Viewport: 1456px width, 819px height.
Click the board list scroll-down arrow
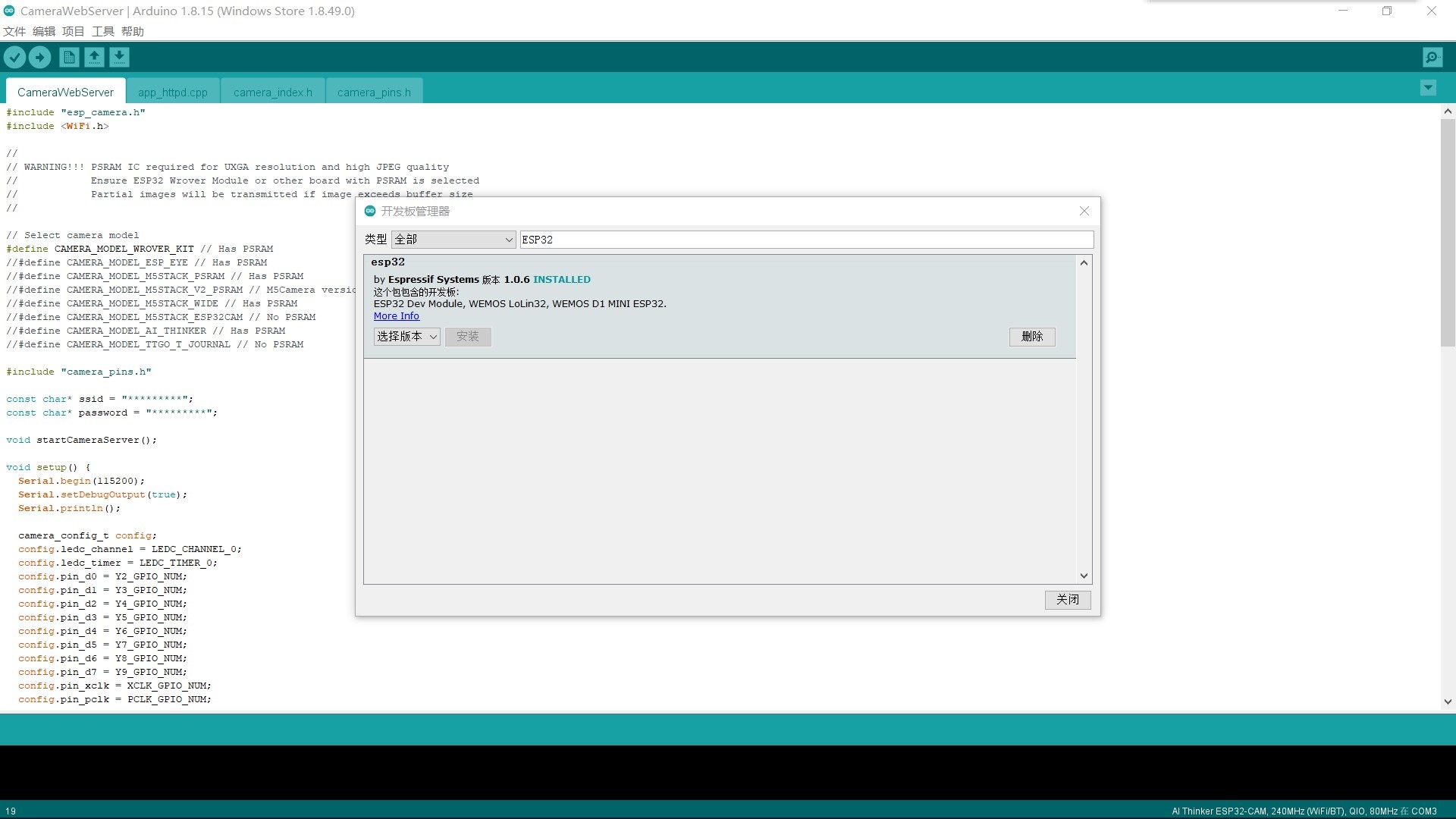pyautogui.click(x=1084, y=576)
